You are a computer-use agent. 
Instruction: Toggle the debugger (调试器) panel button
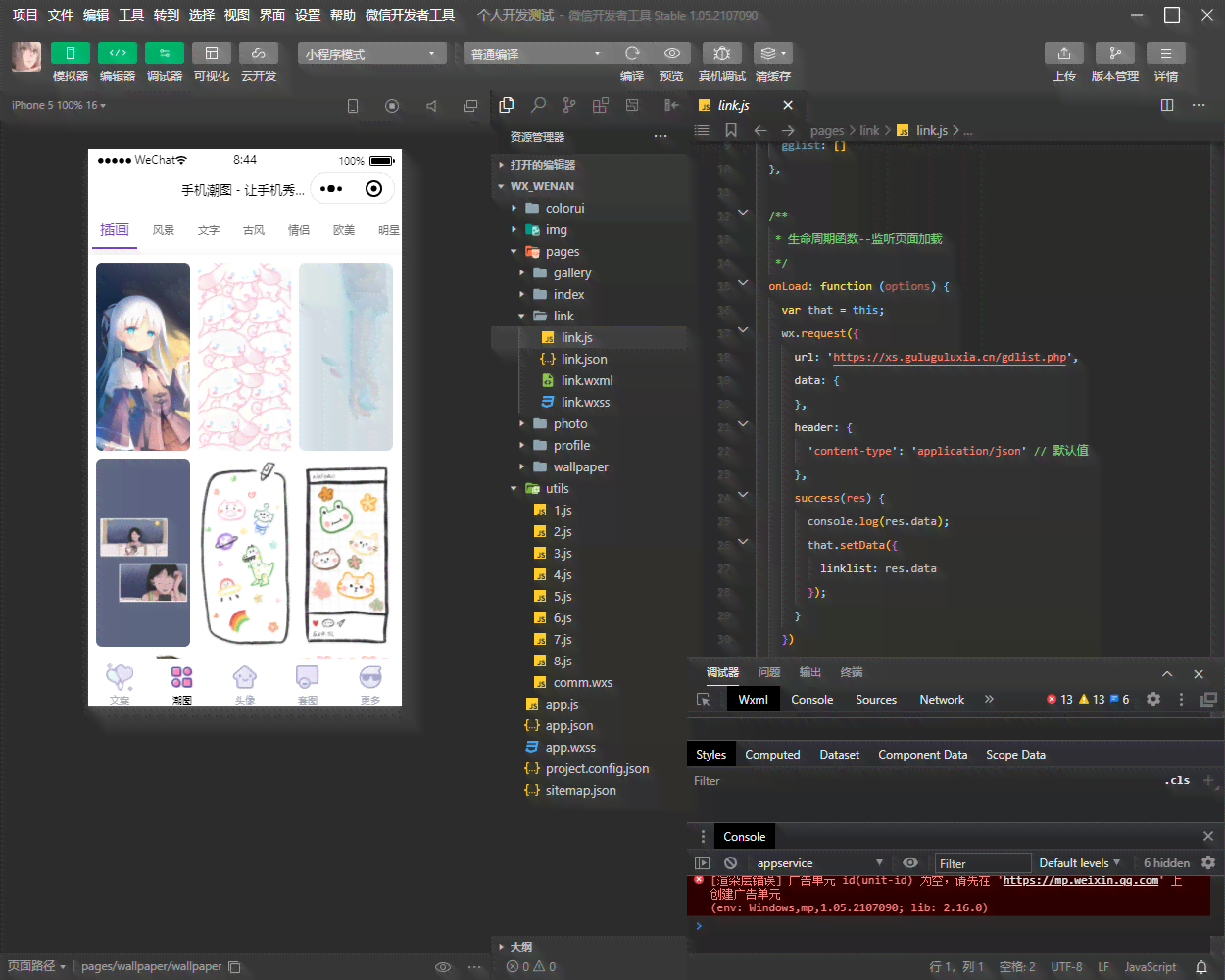[165, 53]
